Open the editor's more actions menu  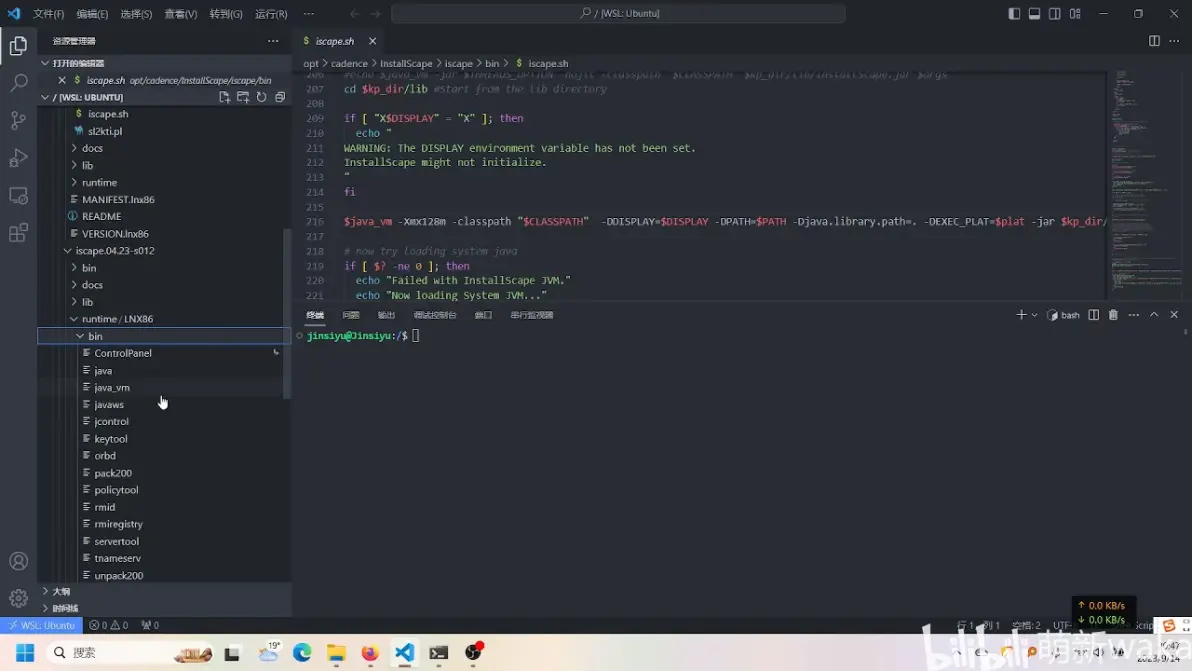(x=1174, y=41)
